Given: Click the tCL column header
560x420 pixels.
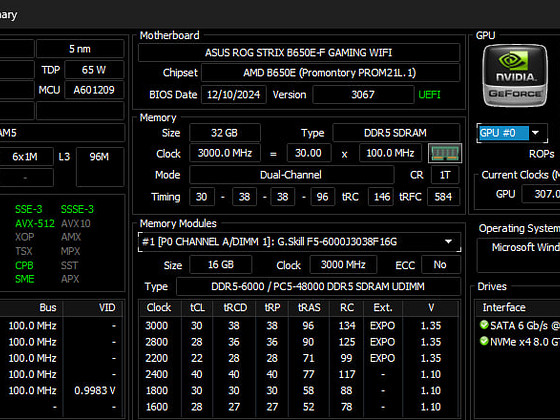Looking at the screenshot, I should (197, 308).
